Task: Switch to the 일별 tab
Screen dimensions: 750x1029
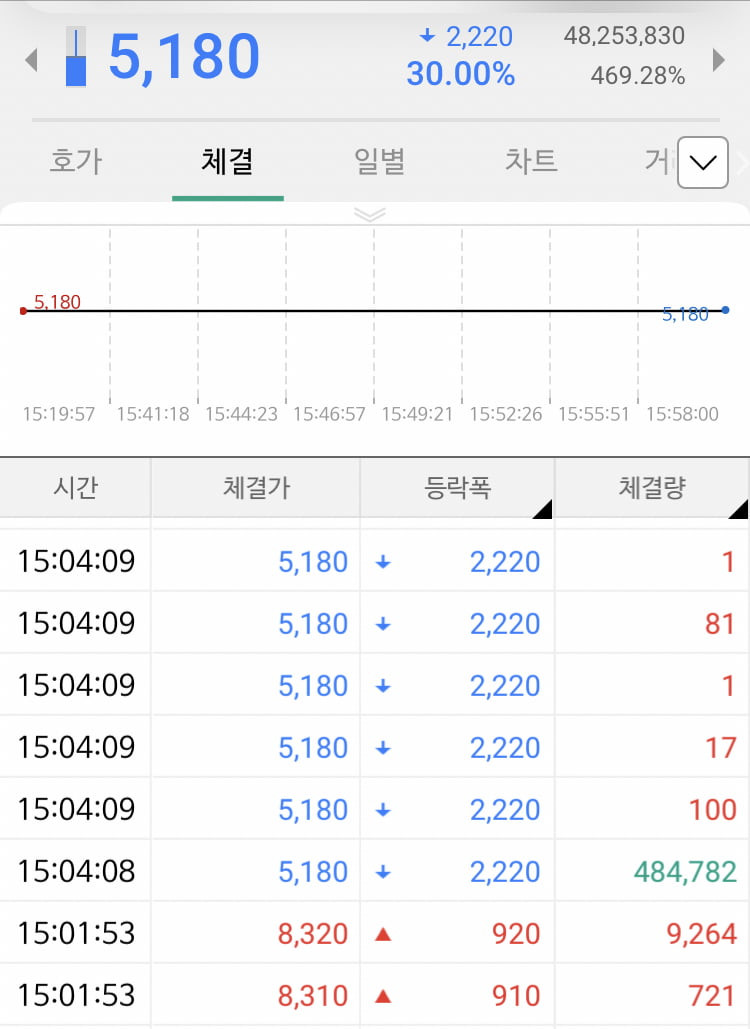Action: click(x=379, y=161)
